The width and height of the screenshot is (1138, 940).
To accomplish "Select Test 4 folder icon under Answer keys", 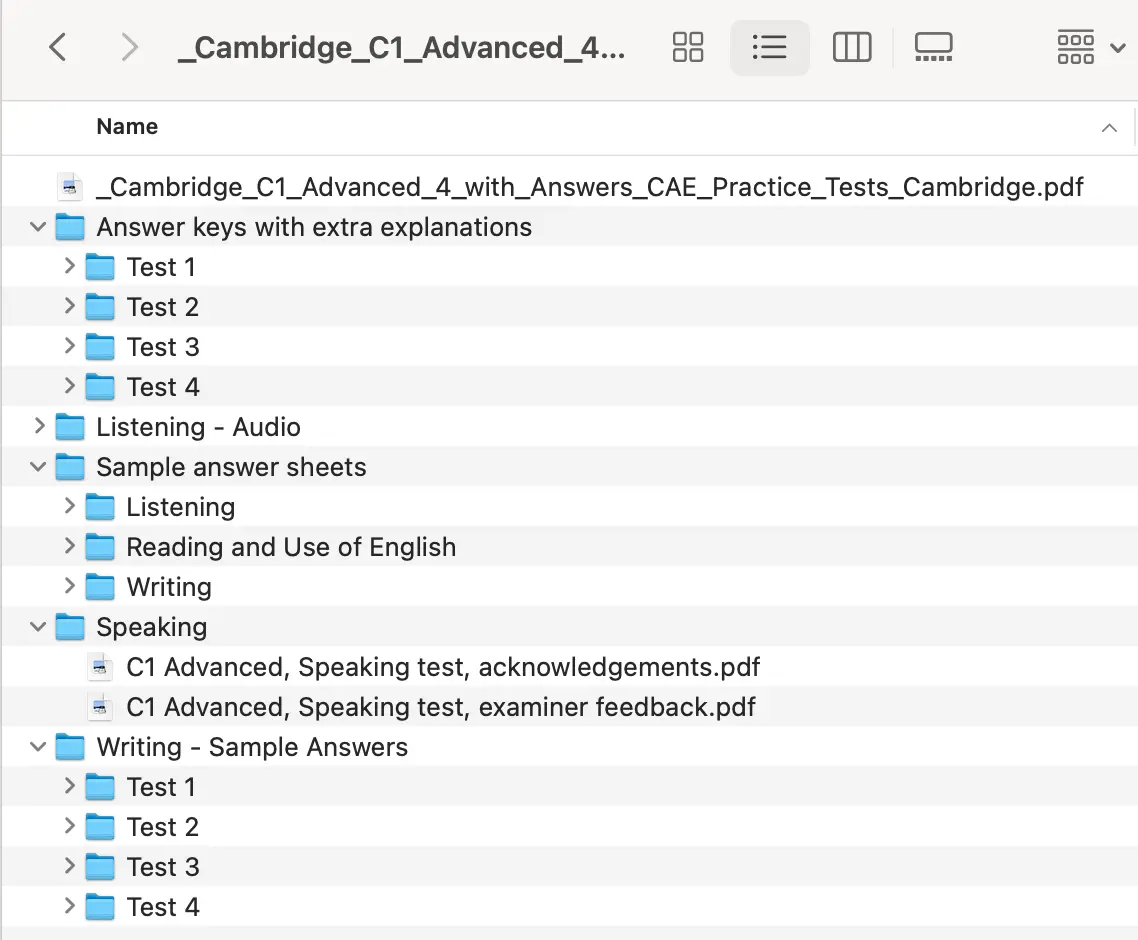I will 100,386.
